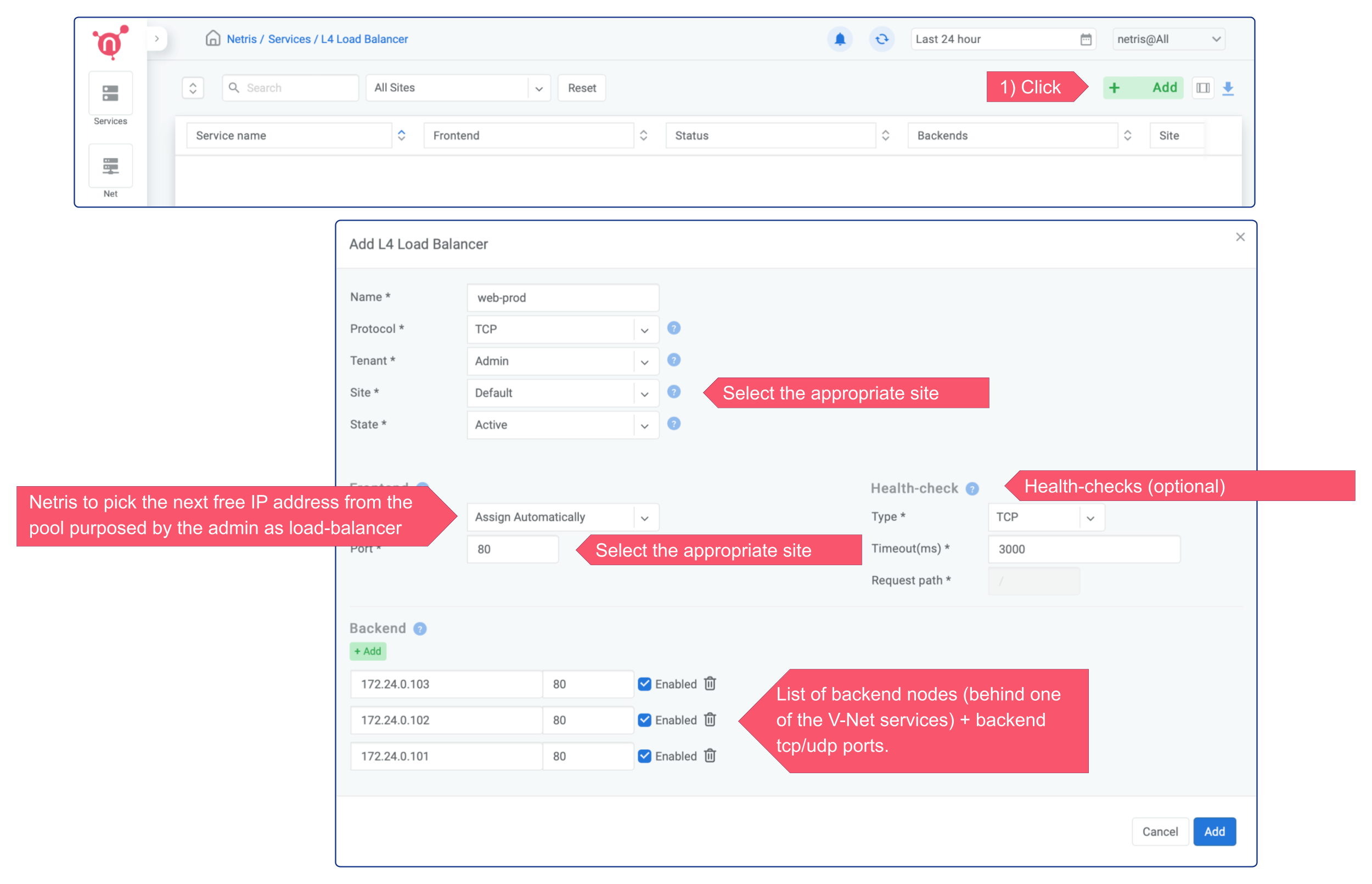Click the blue Add dialog button
Image resolution: width=1372 pixels, height=884 pixels.
[1214, 831]
